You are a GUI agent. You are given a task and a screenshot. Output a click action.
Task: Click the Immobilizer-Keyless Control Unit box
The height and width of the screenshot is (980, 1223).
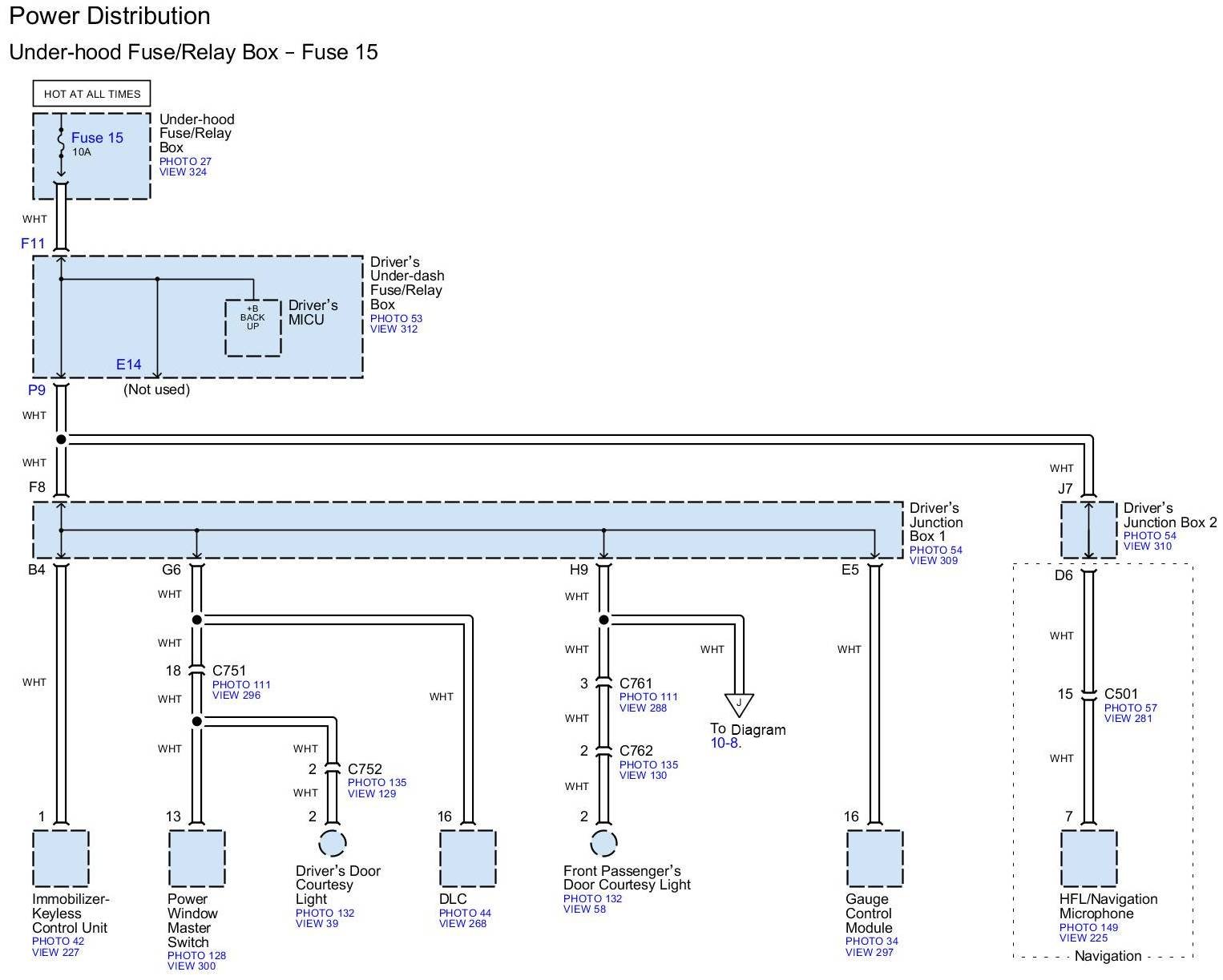point(61,858)
